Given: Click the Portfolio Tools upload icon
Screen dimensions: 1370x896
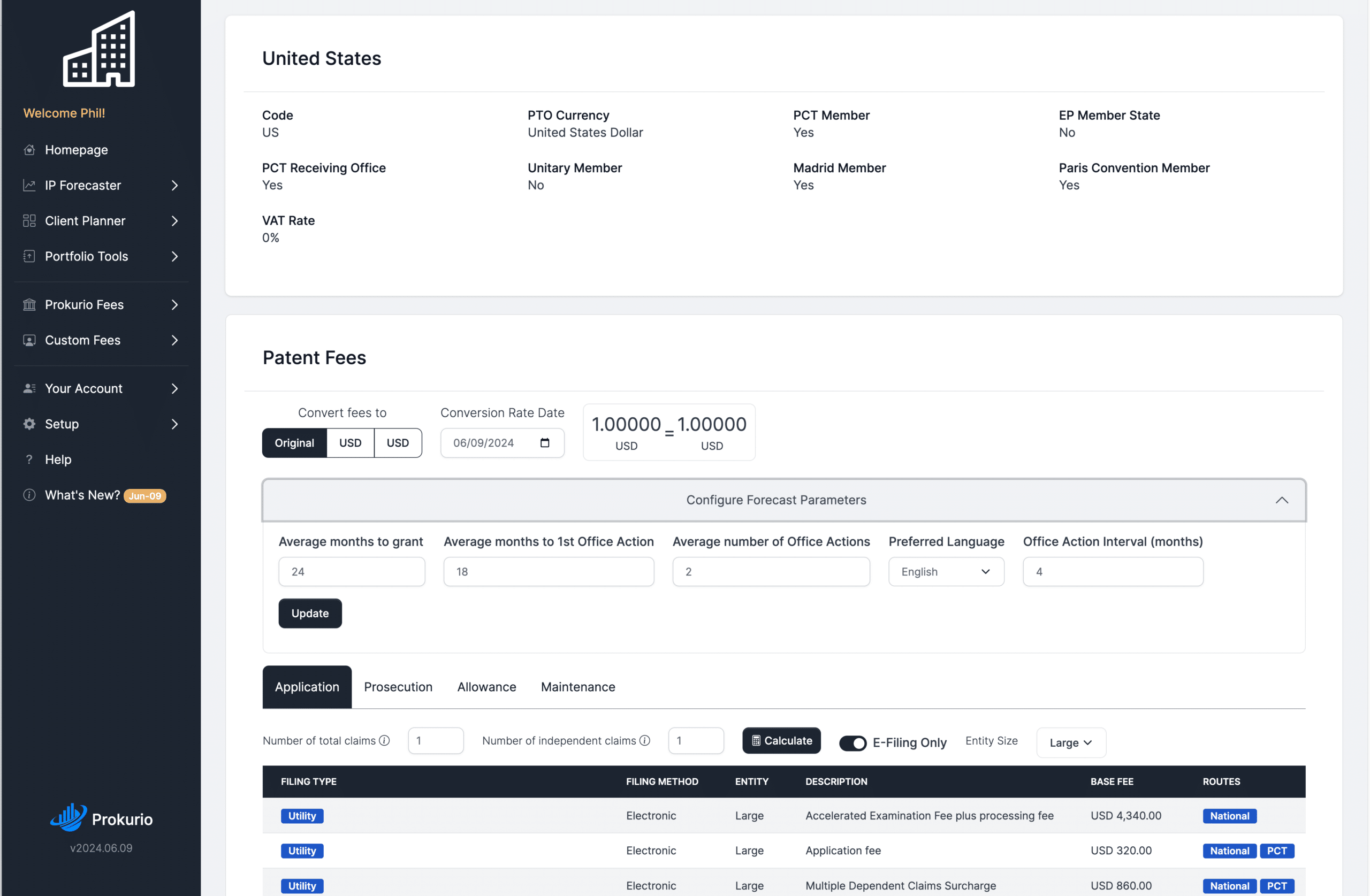Looking at the screenshot, I should [29, 256].
